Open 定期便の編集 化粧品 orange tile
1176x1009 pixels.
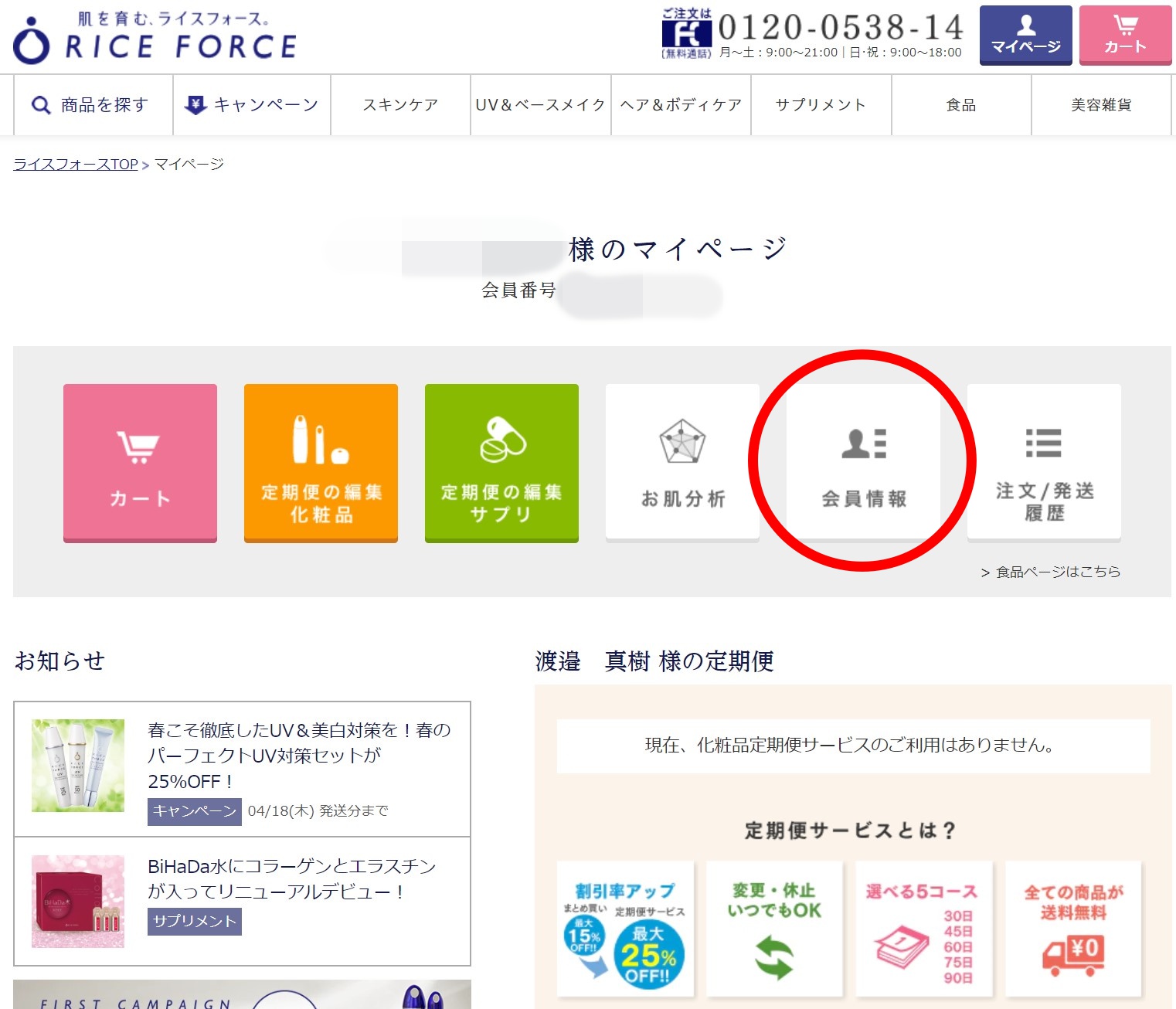[x=321, y=463]
